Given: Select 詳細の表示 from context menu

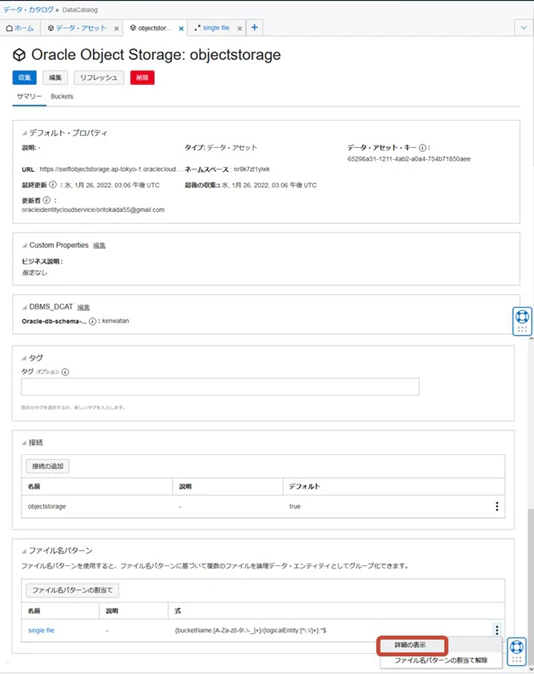Looking at the screenshot, I should 412,645.
